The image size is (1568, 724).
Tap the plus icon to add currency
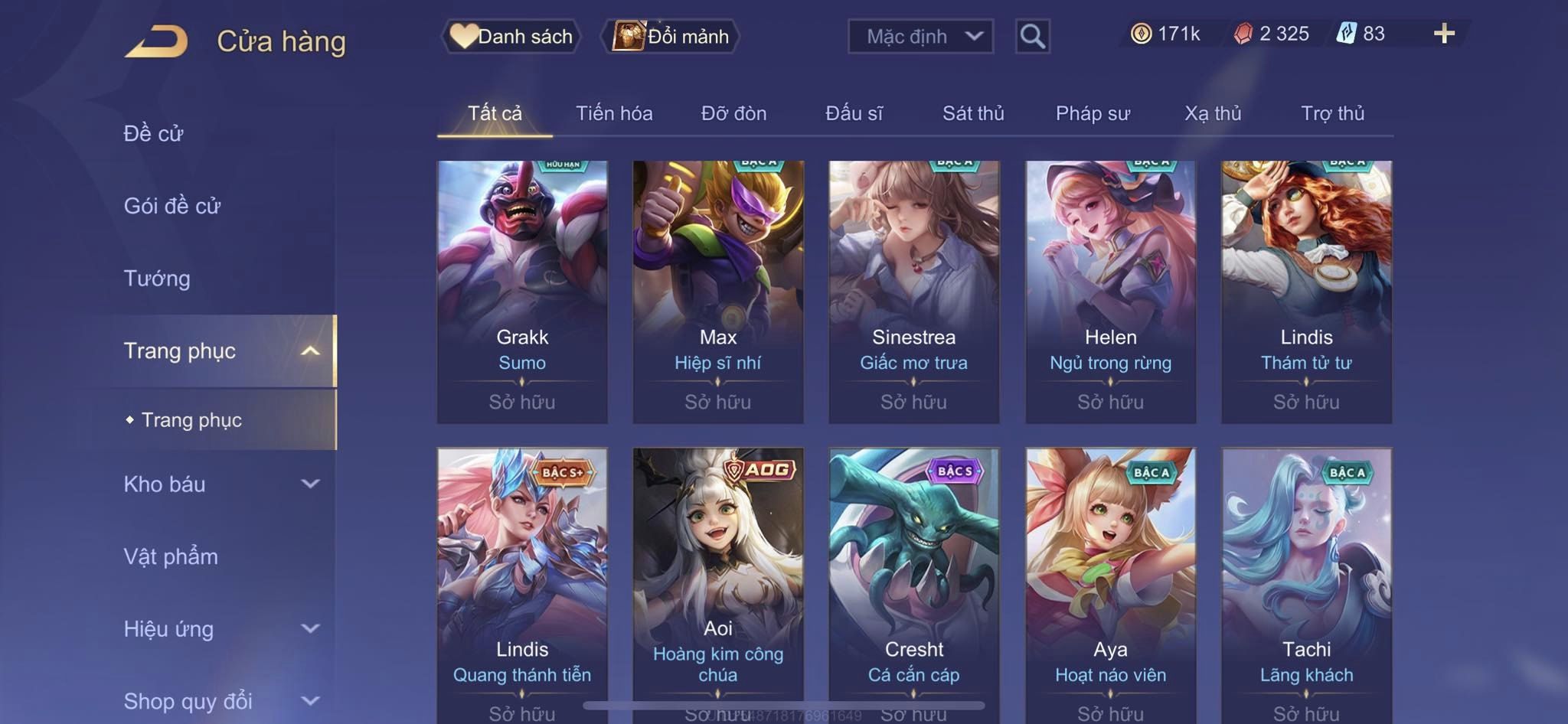tap(1444, 34)
